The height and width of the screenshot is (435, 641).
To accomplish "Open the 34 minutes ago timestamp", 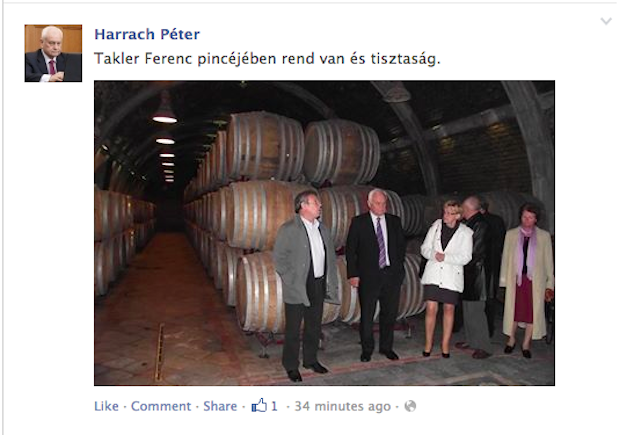I will pyautogui.click(x=343, y=406).
